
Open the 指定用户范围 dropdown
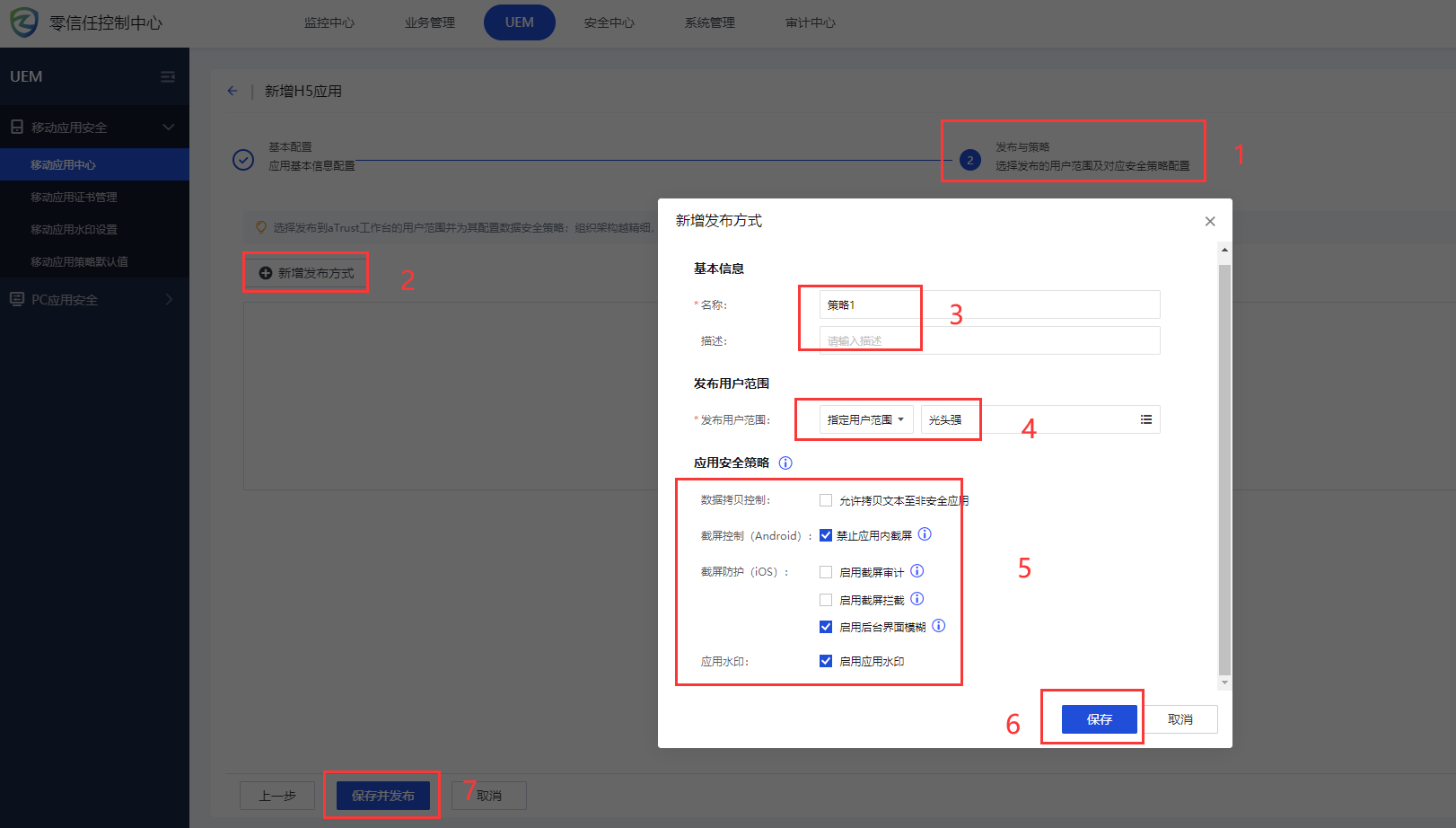pyautogui.click(x=865, y=419)
